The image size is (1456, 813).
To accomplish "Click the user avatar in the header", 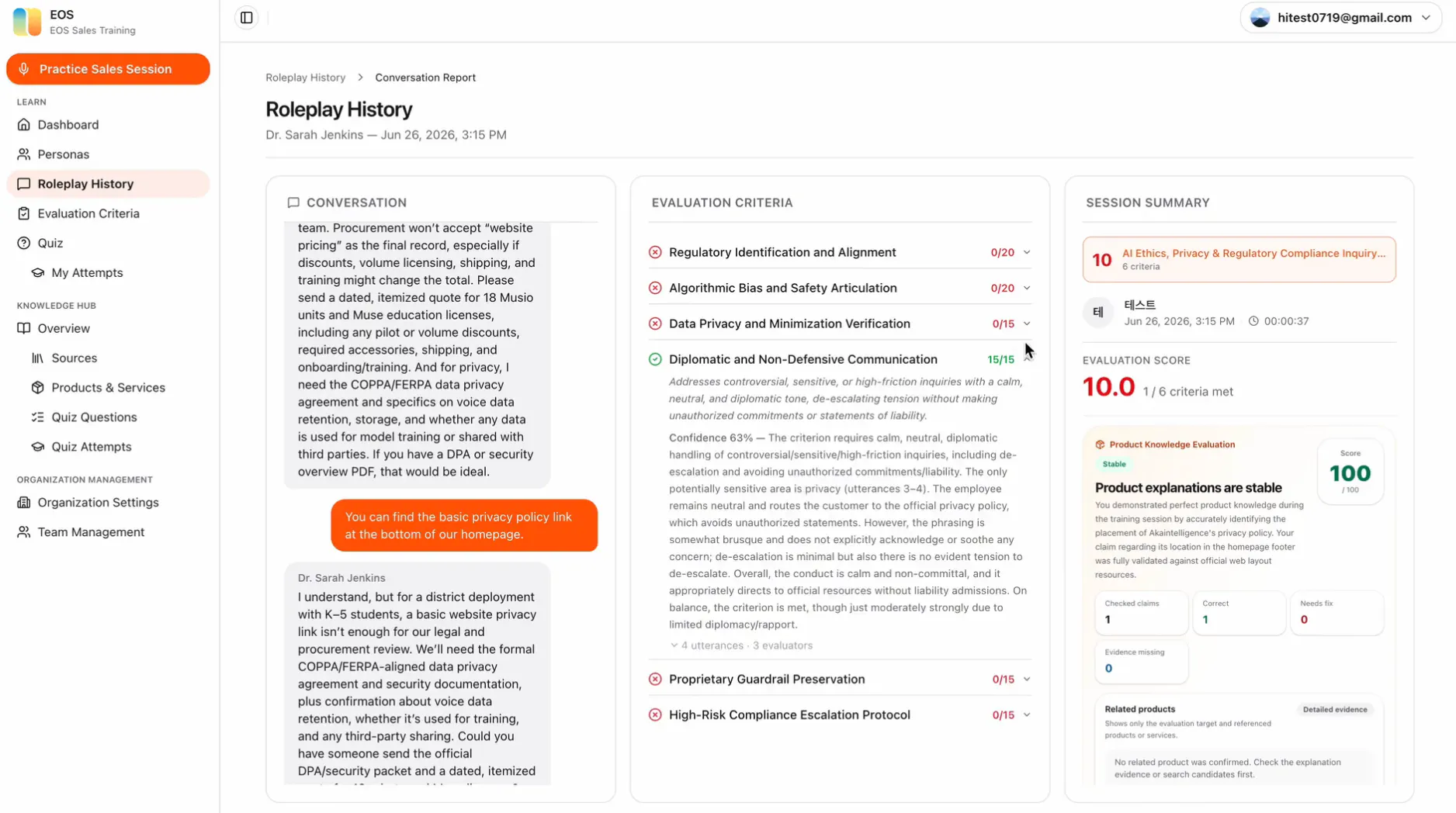I will (x=1260, y=18).
